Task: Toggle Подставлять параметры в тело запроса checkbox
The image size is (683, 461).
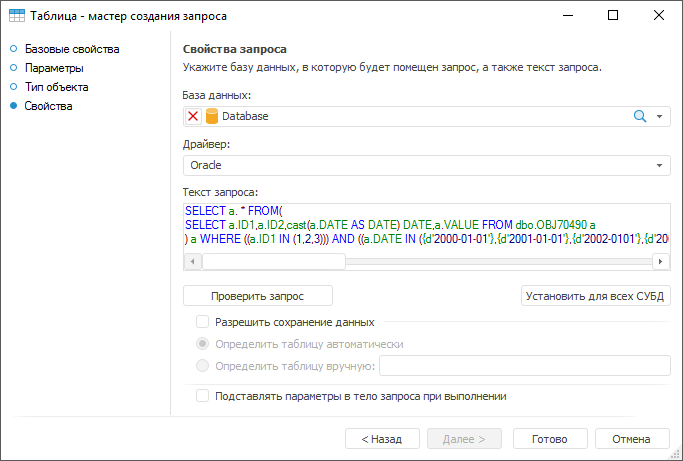Action: [203, 396]
